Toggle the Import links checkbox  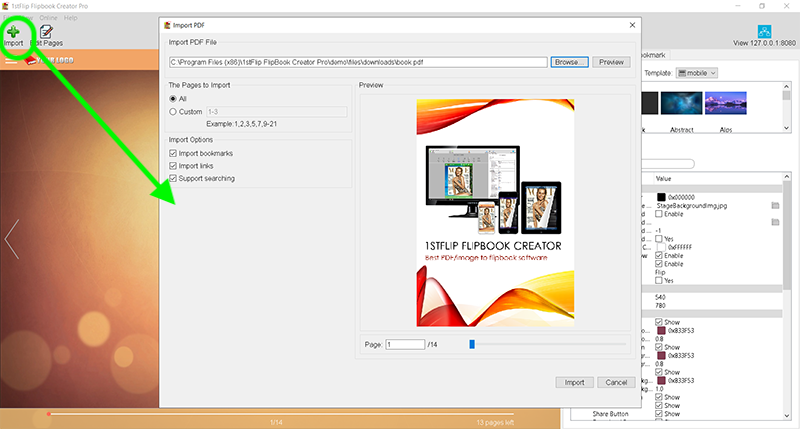click(x=173, y=166)
